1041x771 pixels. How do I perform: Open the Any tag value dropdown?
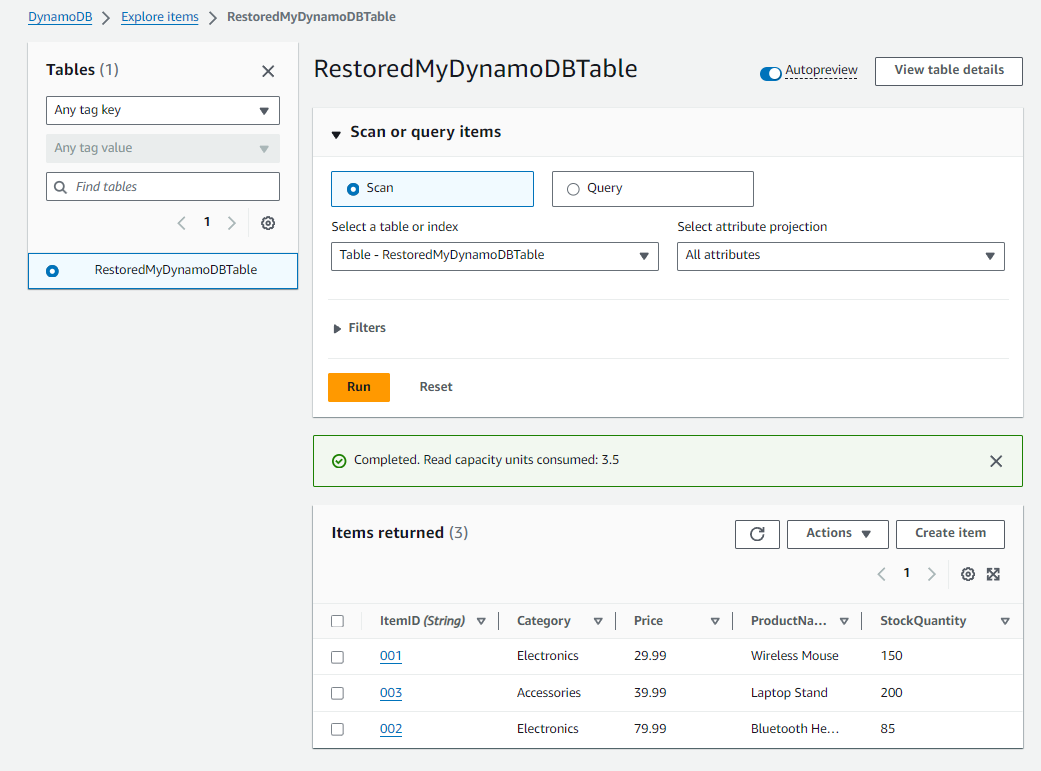tap(163, 148)
